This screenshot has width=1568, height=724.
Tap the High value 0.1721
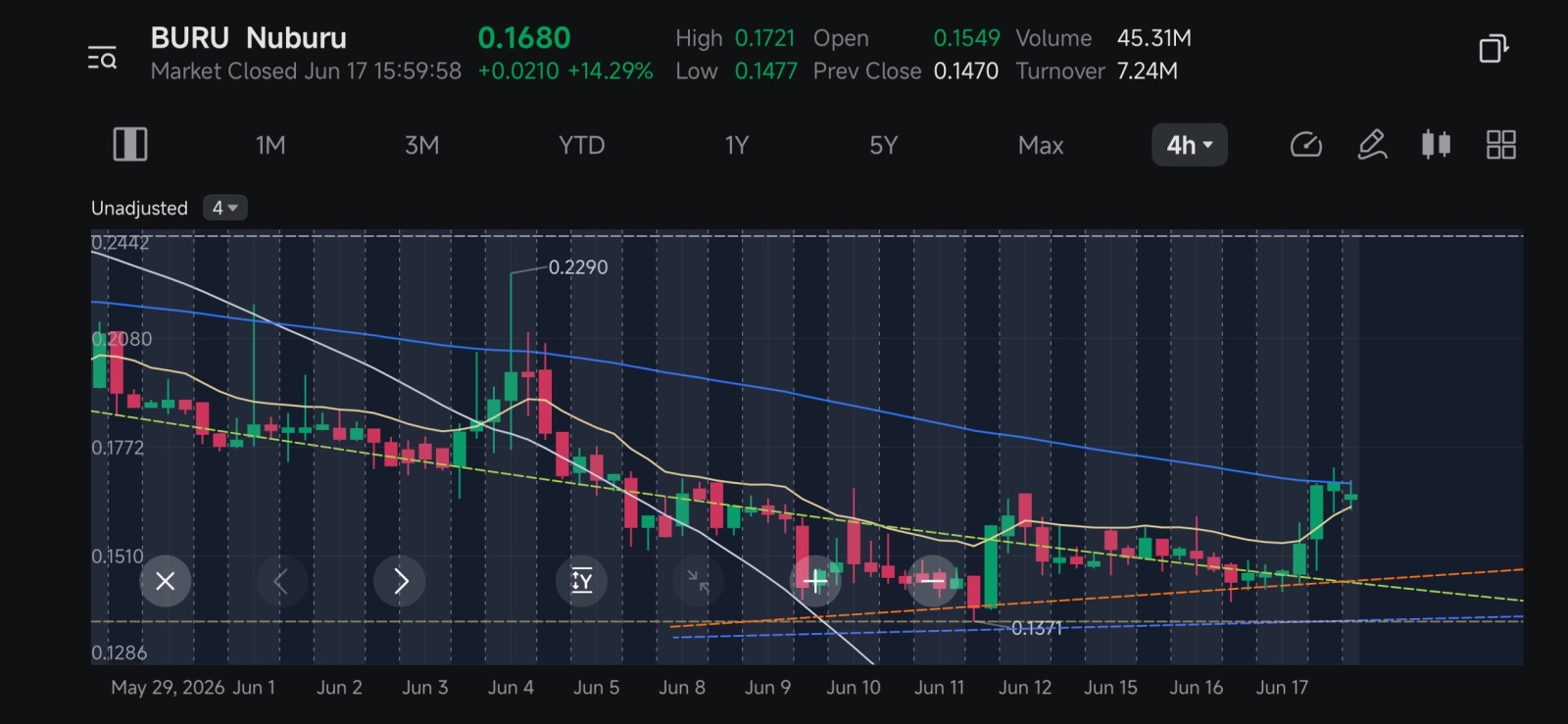click(x=764, y=37)
